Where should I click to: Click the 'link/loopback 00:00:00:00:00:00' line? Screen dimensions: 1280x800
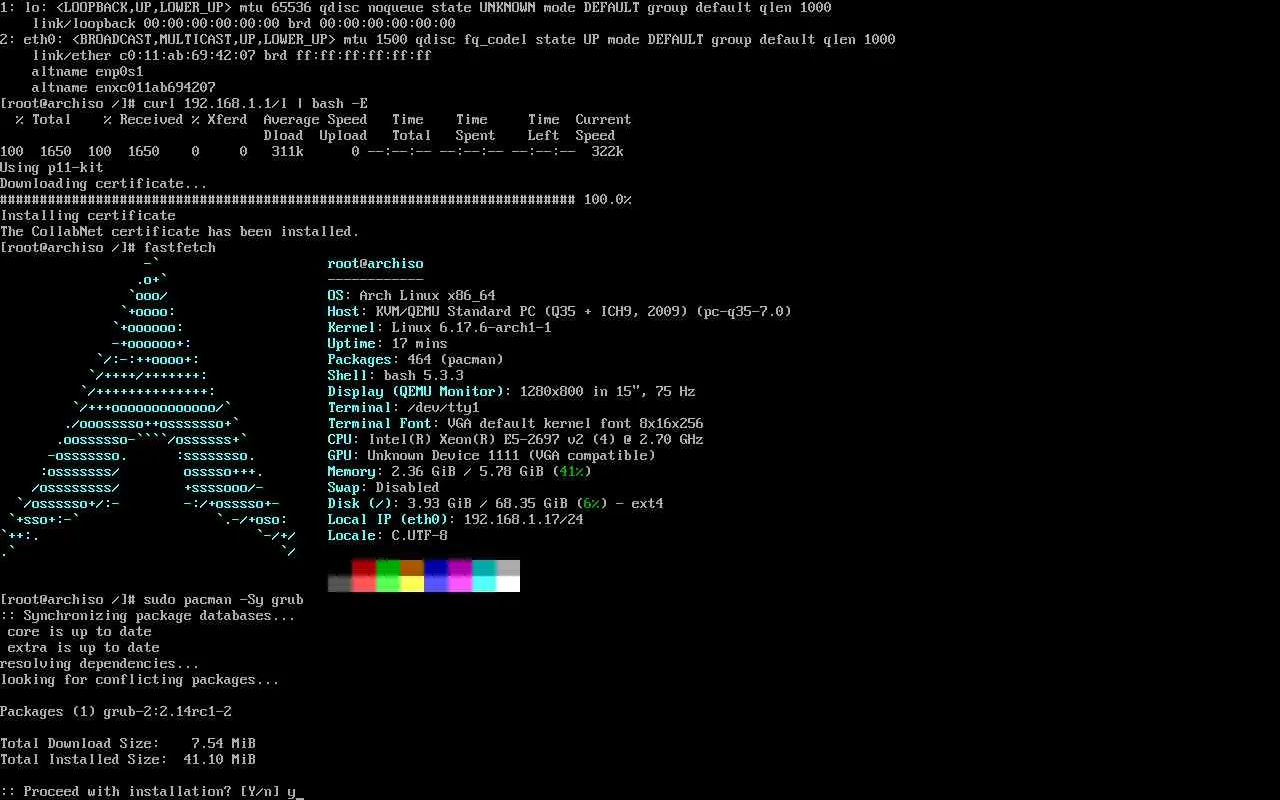click(x=244, y=24)
